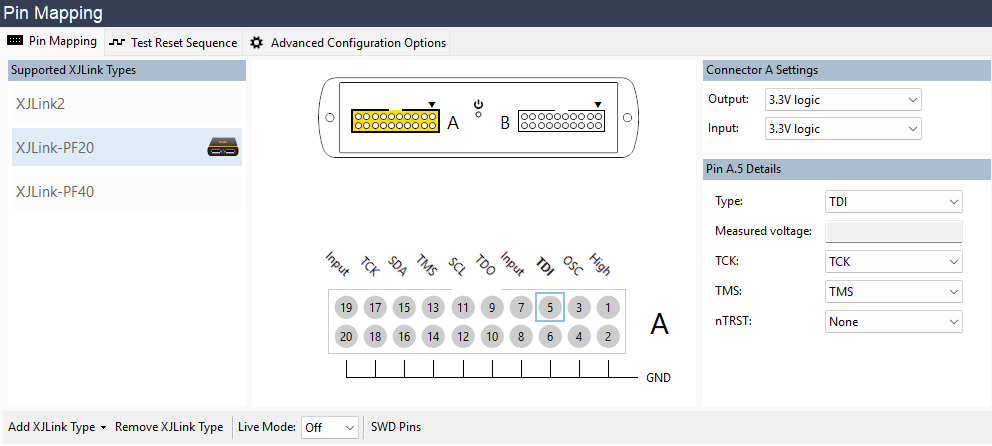Select pin 19 on connector A
The image size is (992, 446).
click(346, 307)
